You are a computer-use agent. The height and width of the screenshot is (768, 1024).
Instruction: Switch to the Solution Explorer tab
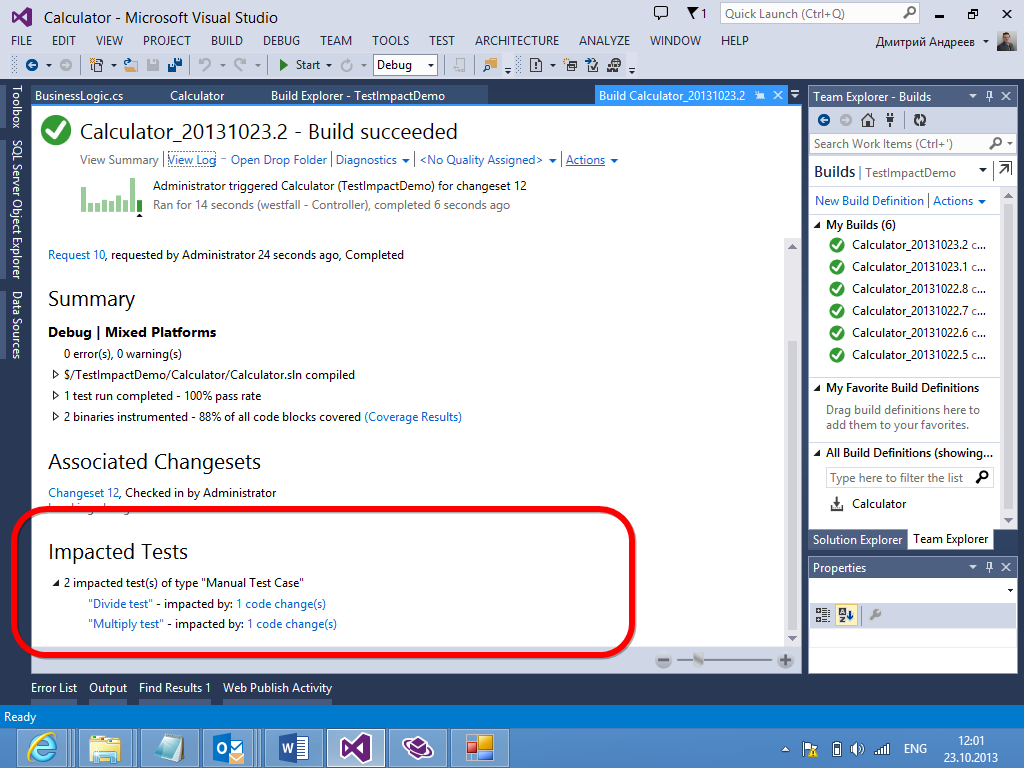click(x=857, y=539)
